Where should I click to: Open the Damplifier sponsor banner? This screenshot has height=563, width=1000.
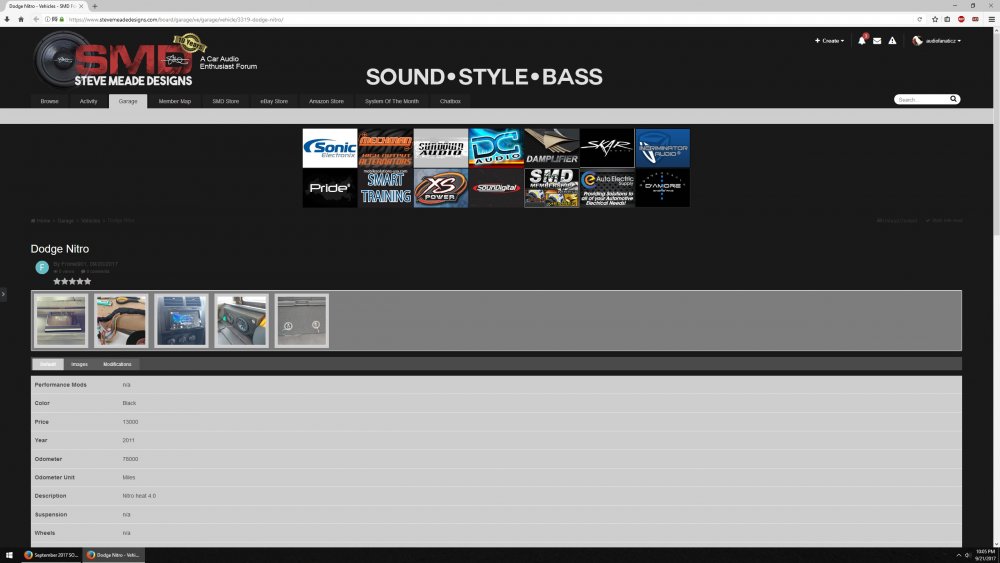552,148
